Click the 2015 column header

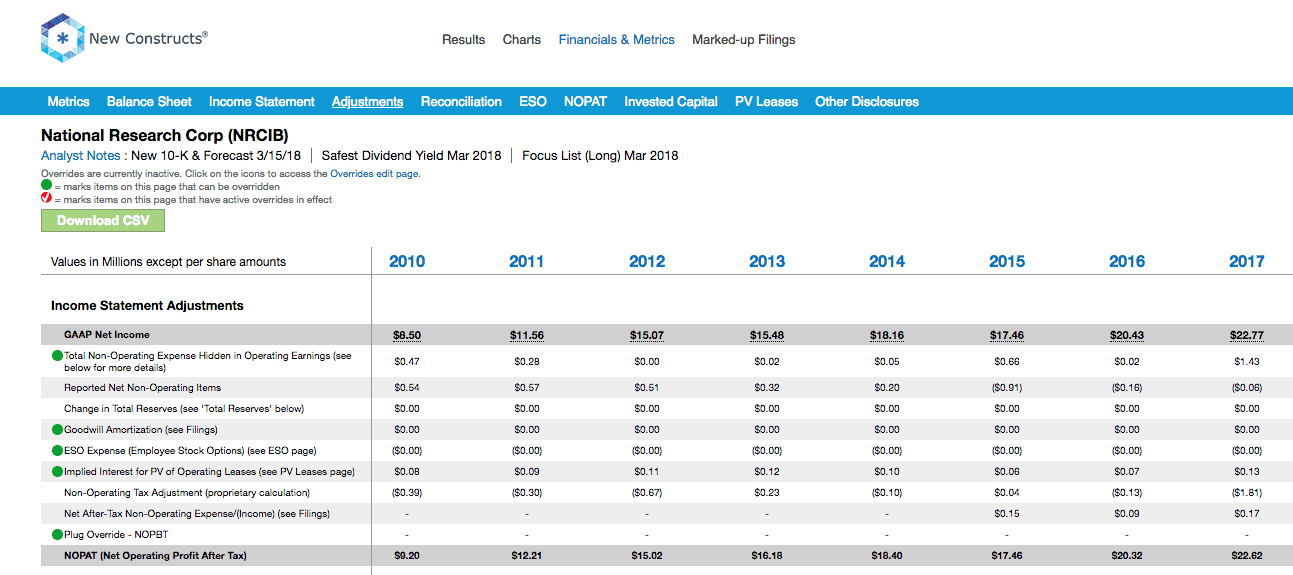[x=1007, y=261]
